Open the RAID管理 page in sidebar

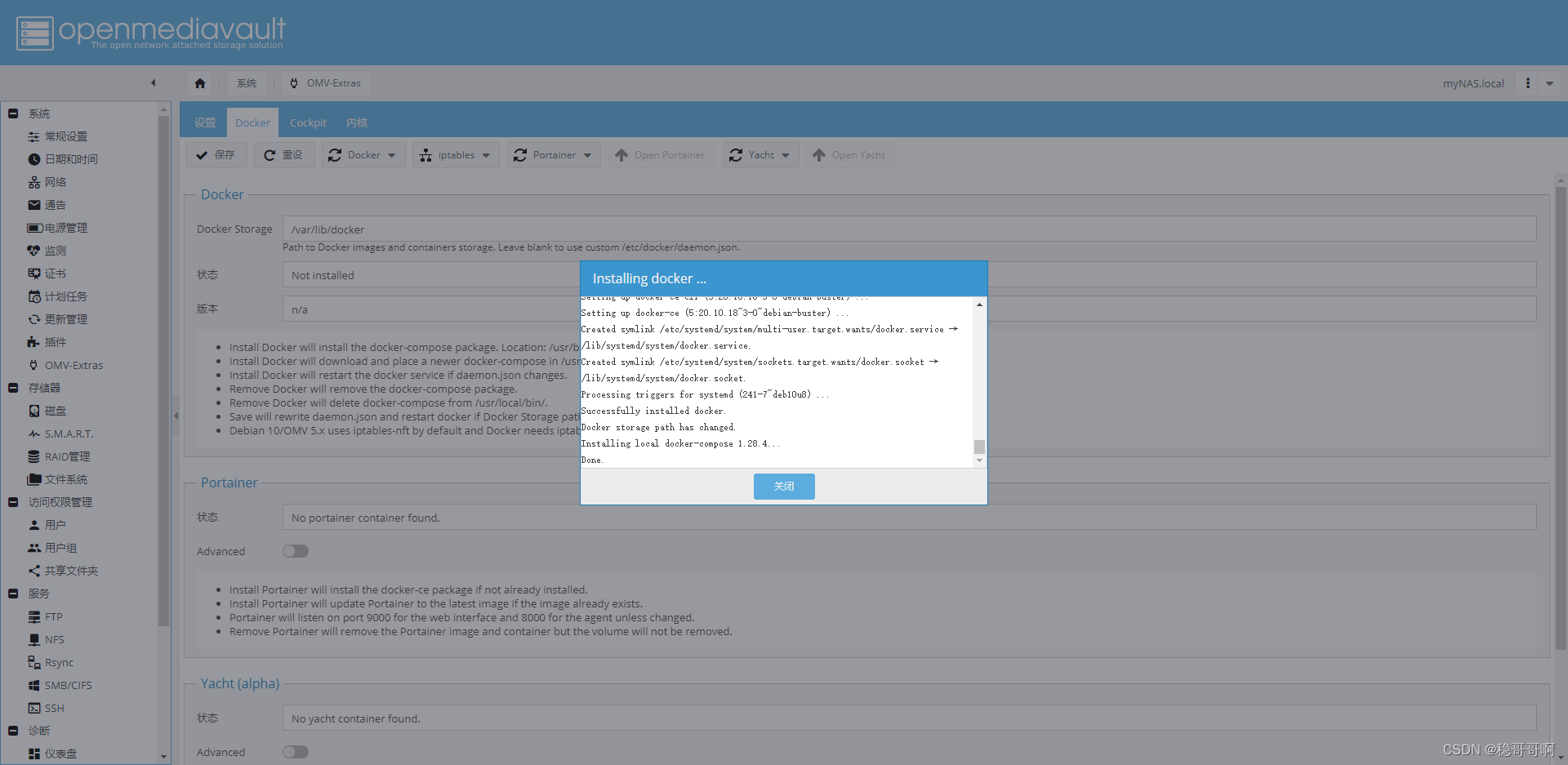click(67, 456)
